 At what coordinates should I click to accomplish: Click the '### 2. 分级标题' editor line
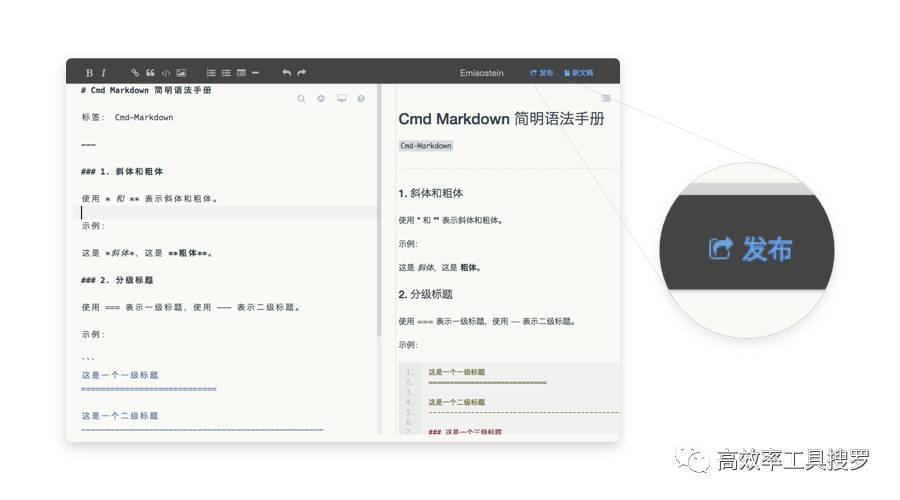(x=117, y=280)
